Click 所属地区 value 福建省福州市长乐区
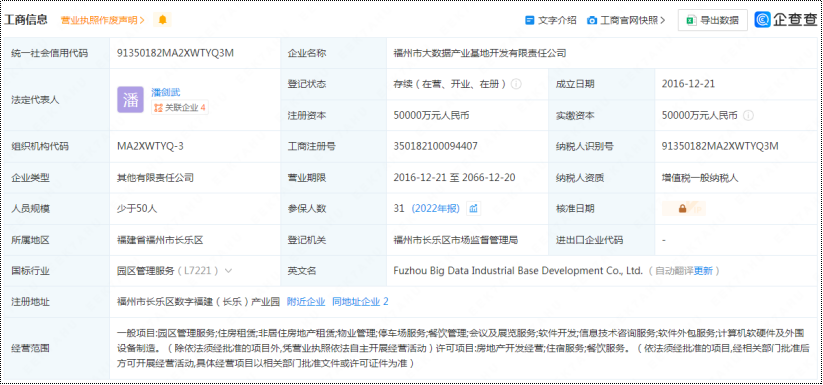 (160, 240)
